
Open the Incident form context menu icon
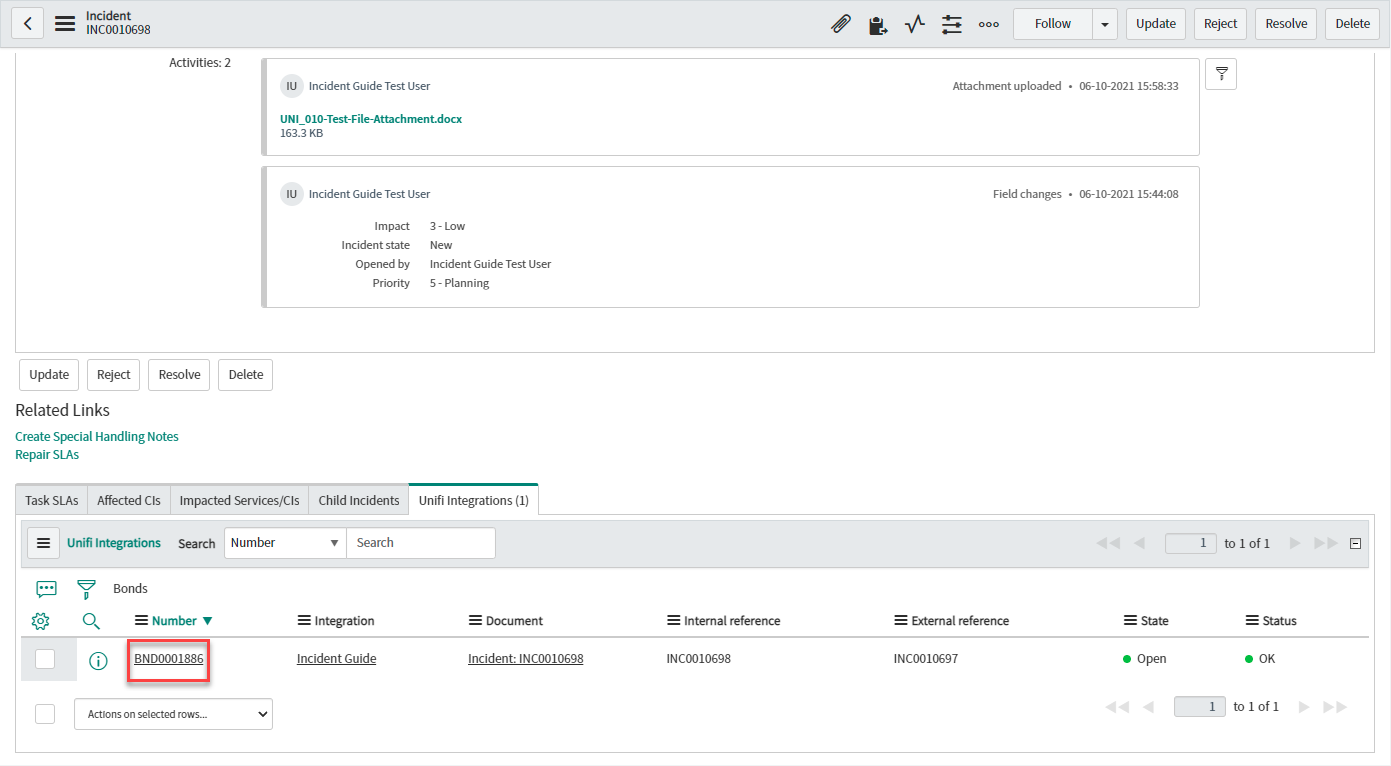(65, 24)
